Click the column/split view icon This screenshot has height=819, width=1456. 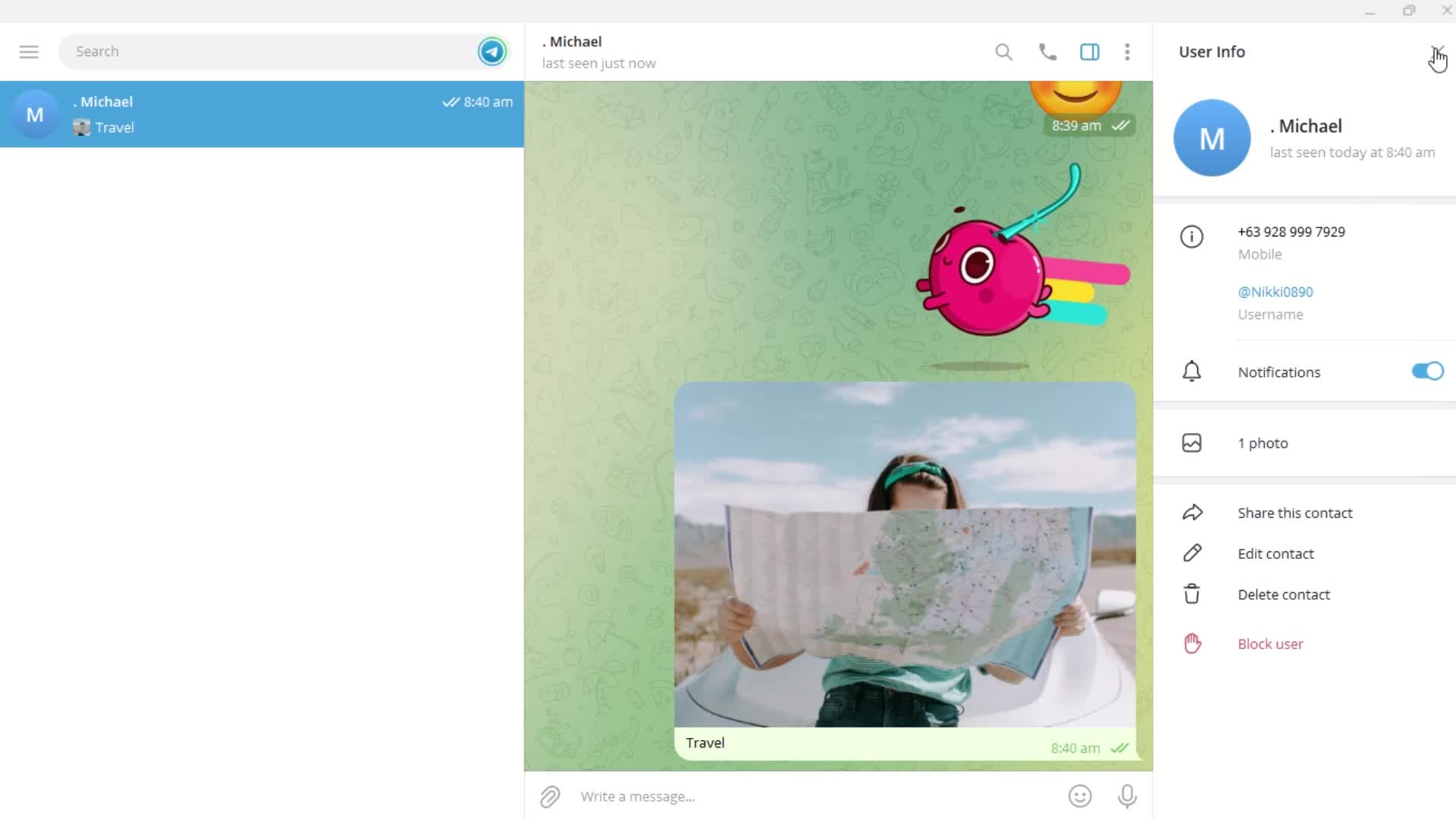(1089, 52)
